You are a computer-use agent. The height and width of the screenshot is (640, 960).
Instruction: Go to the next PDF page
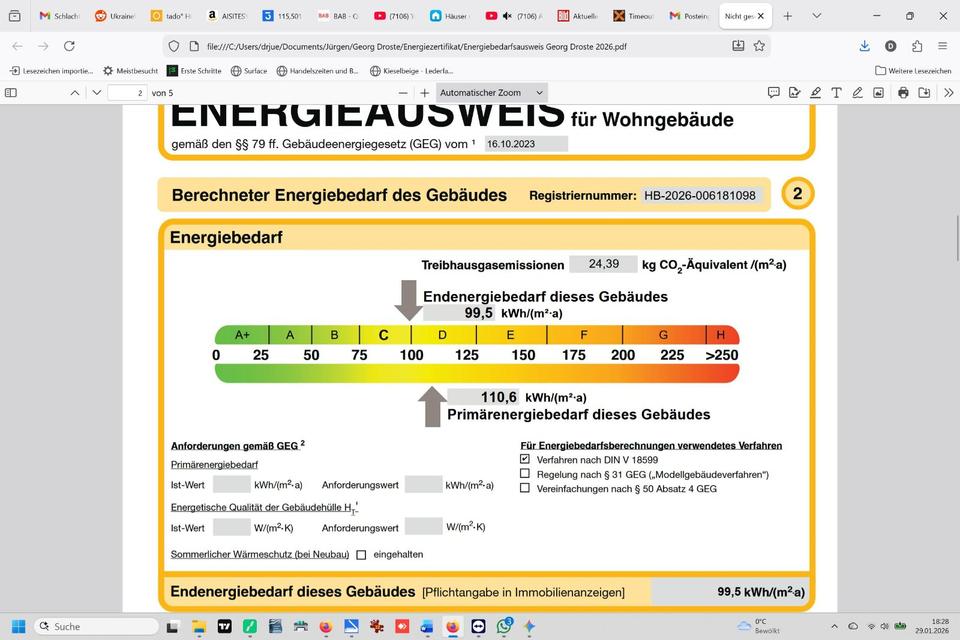point(96,92)
